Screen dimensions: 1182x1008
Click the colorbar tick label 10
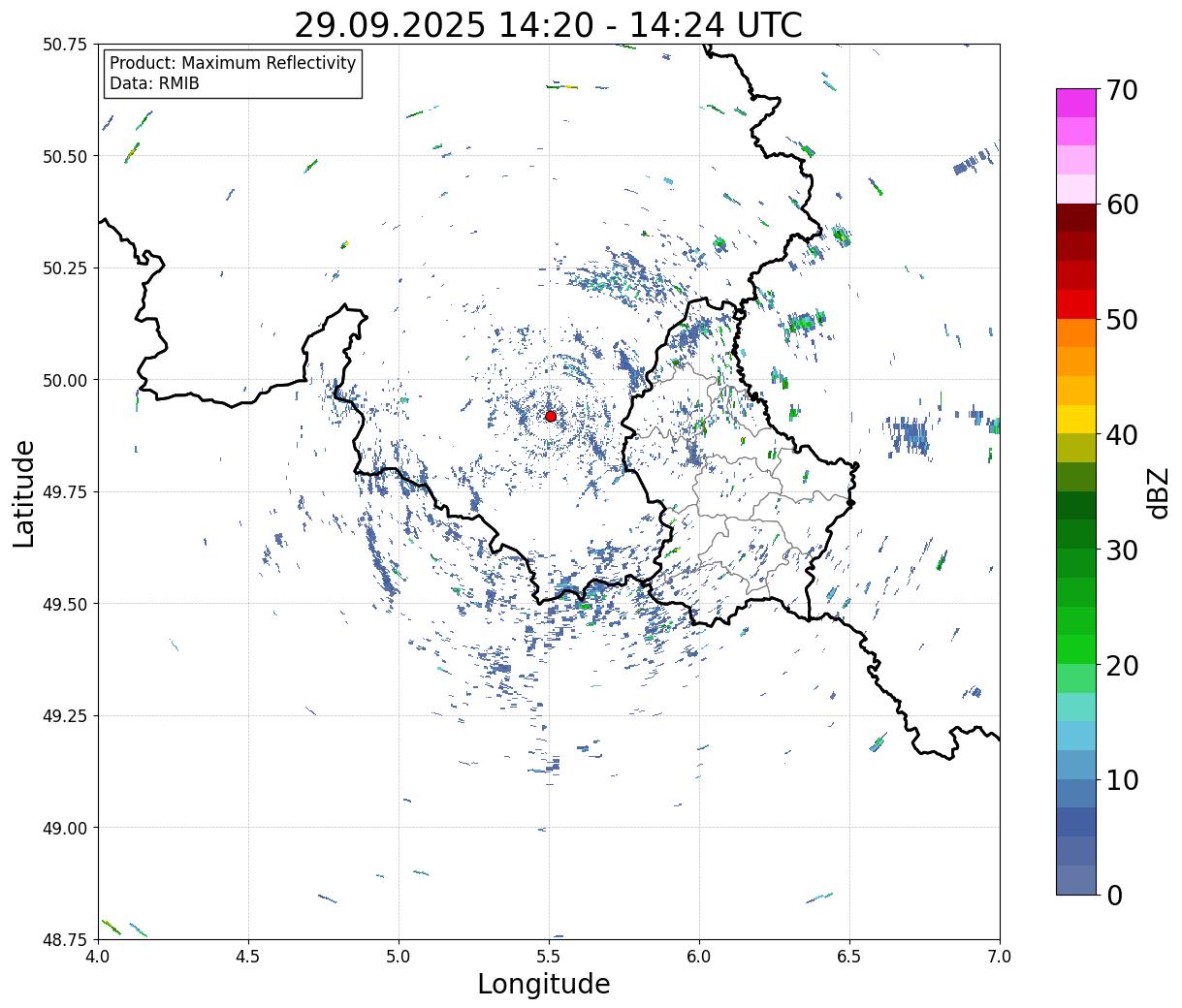click(x=1123, y=780)
